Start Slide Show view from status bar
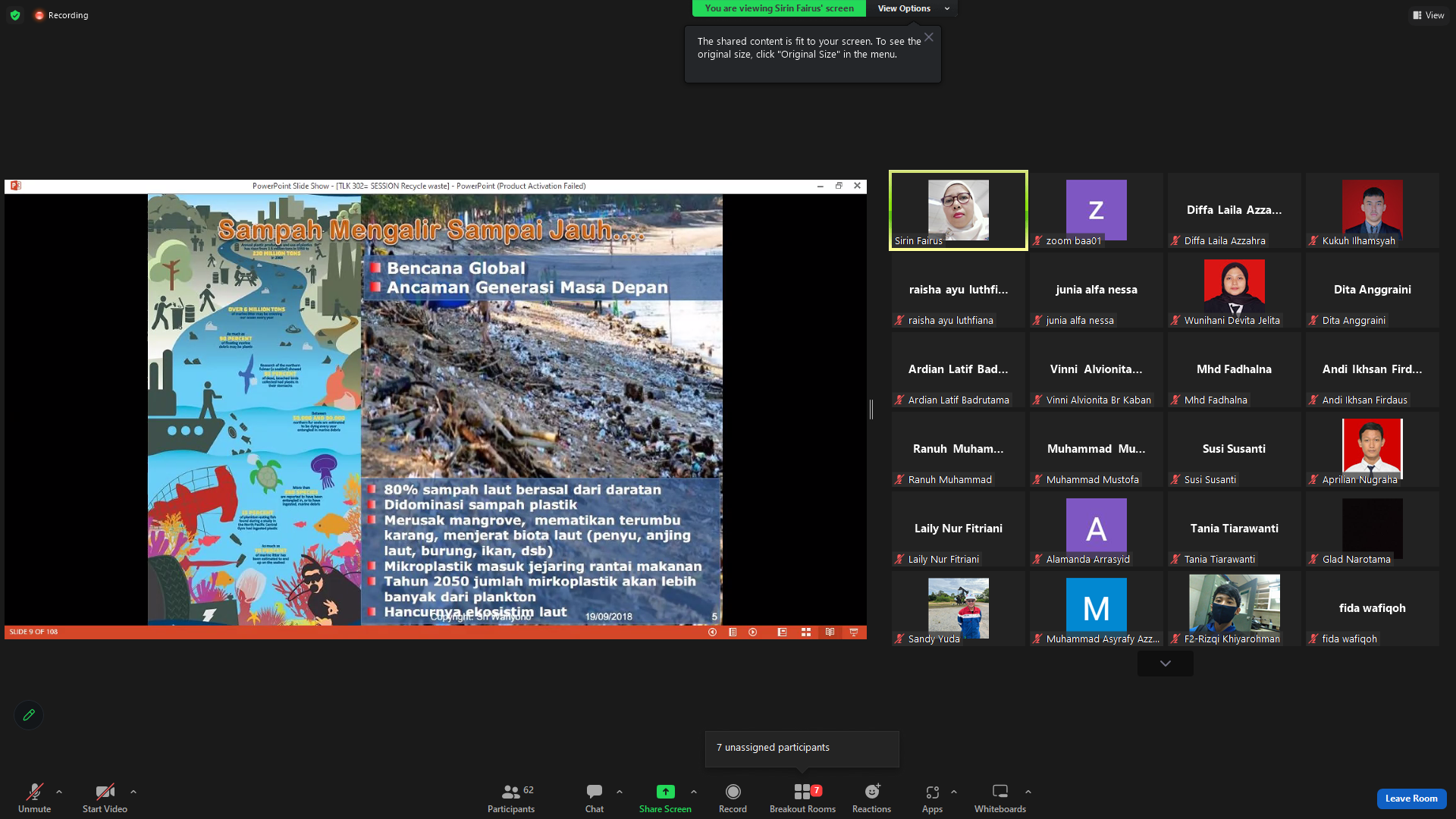 pyautogui.click(x=854, y=632)
